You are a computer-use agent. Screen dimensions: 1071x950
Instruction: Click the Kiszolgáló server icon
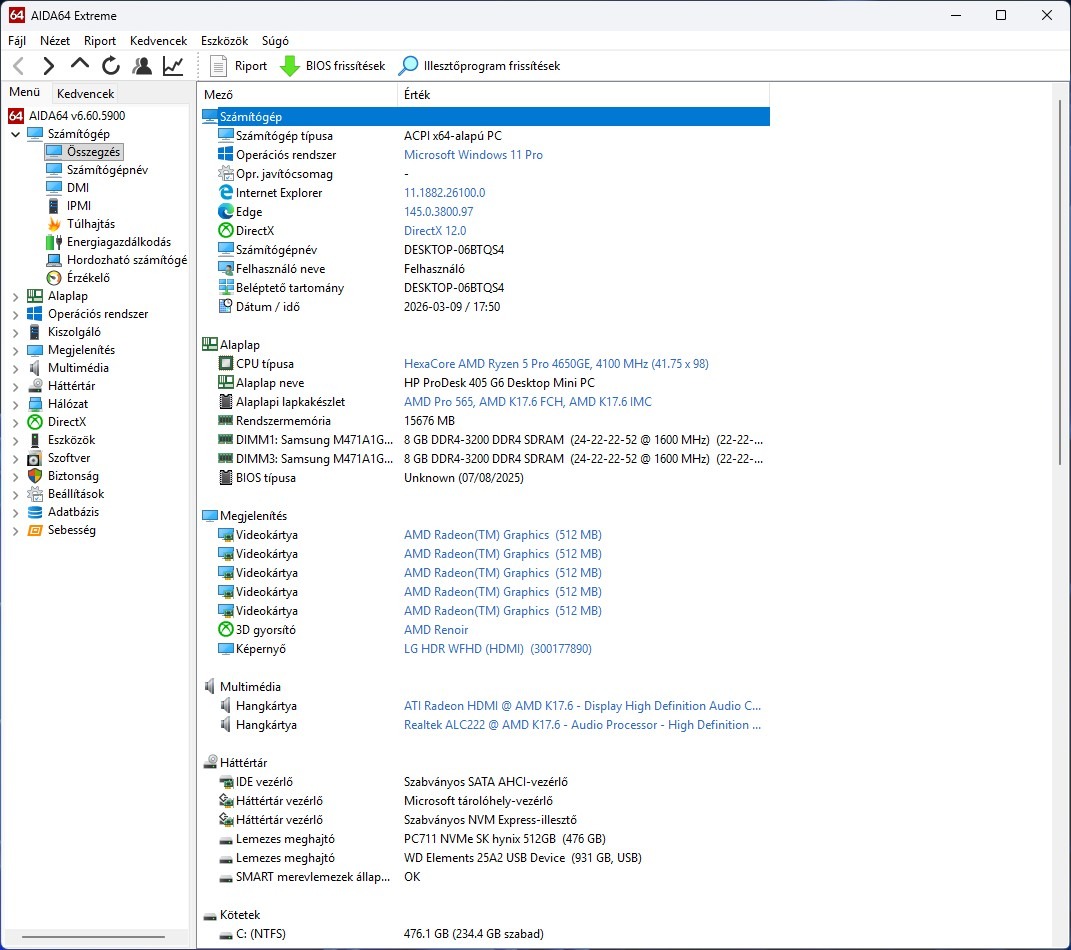coord(35,332)
